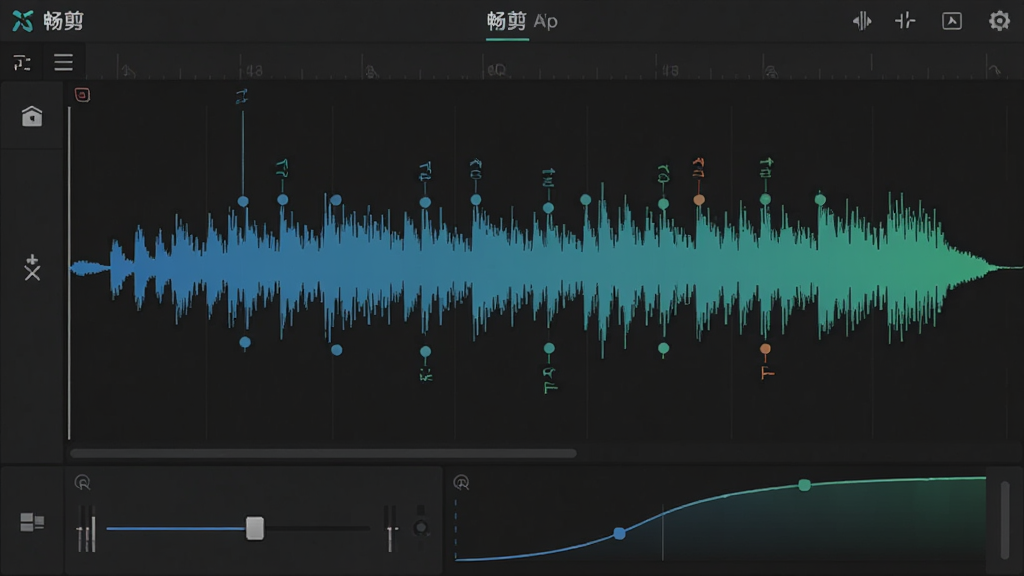The image size is (1024, 576).
Task: Click the add-and-cross icon in left sidebar
Action: (32, 268)
